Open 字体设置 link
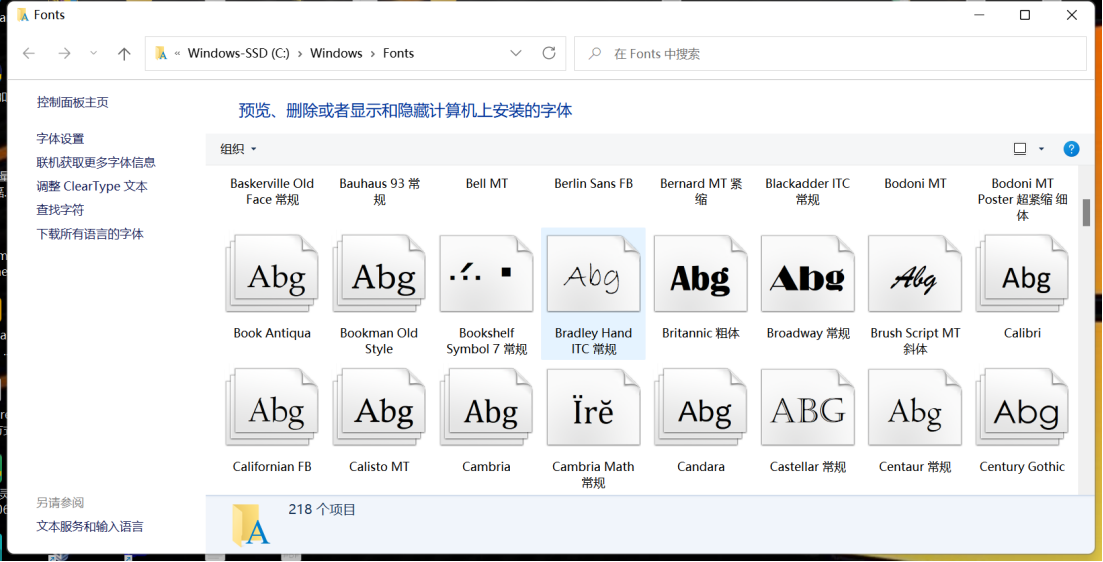This screenshot has height=562, width=1103. point(60,139)
